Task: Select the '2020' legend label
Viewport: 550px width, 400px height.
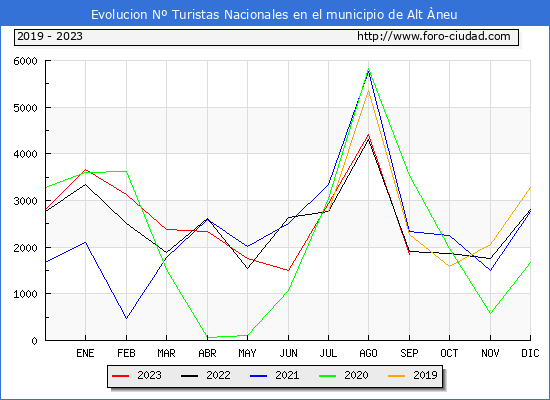Action: coord(356,375)
